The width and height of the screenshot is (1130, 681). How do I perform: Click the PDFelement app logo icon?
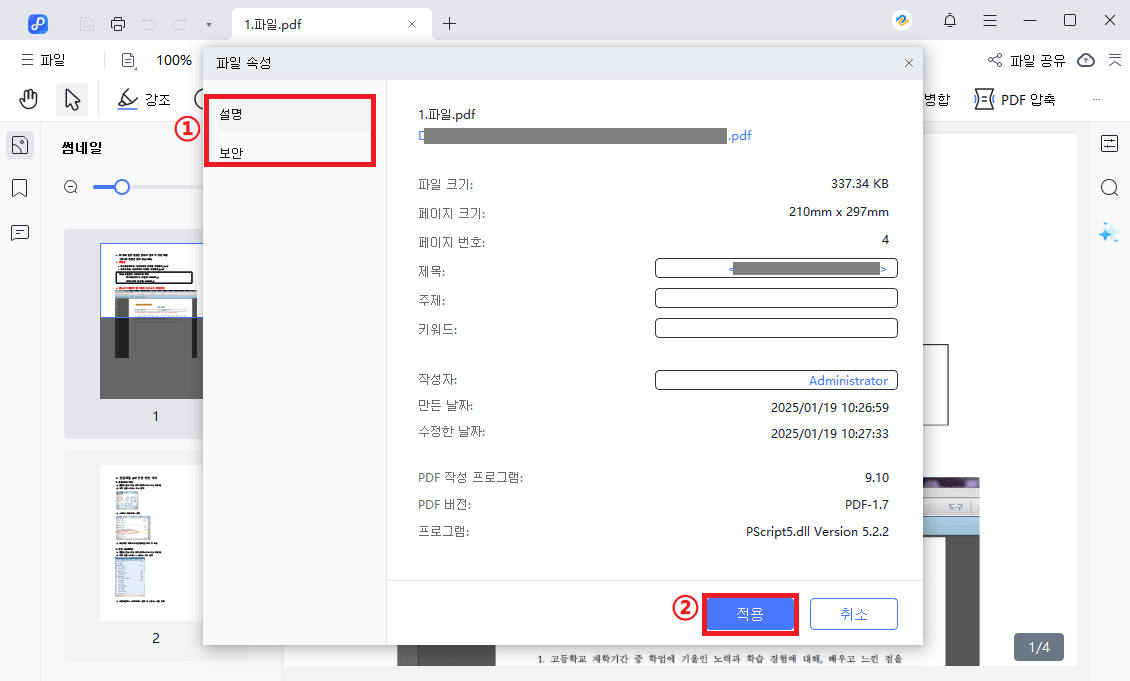(x=37, y=24)
